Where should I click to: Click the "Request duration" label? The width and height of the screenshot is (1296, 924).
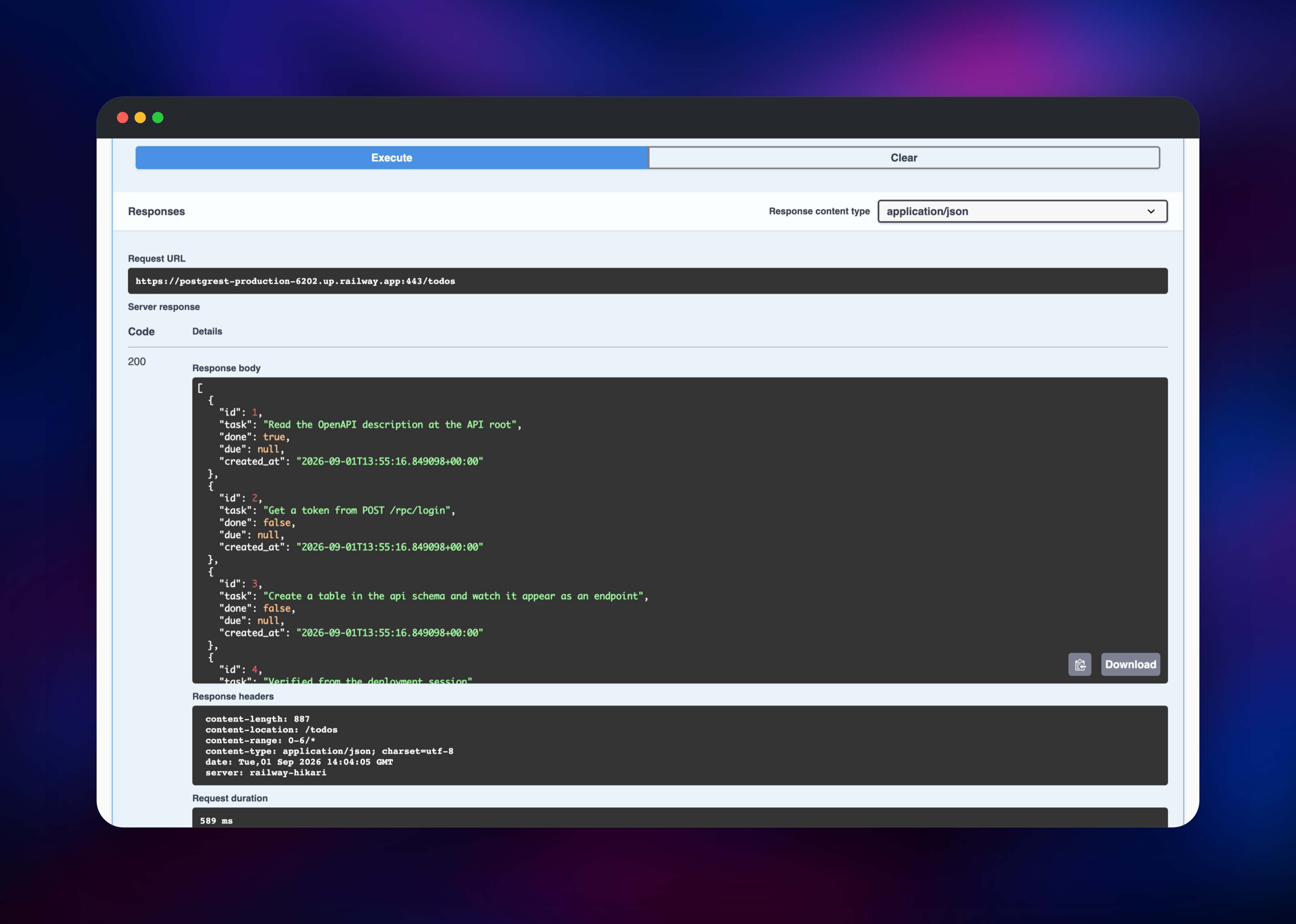coord(230,798)
